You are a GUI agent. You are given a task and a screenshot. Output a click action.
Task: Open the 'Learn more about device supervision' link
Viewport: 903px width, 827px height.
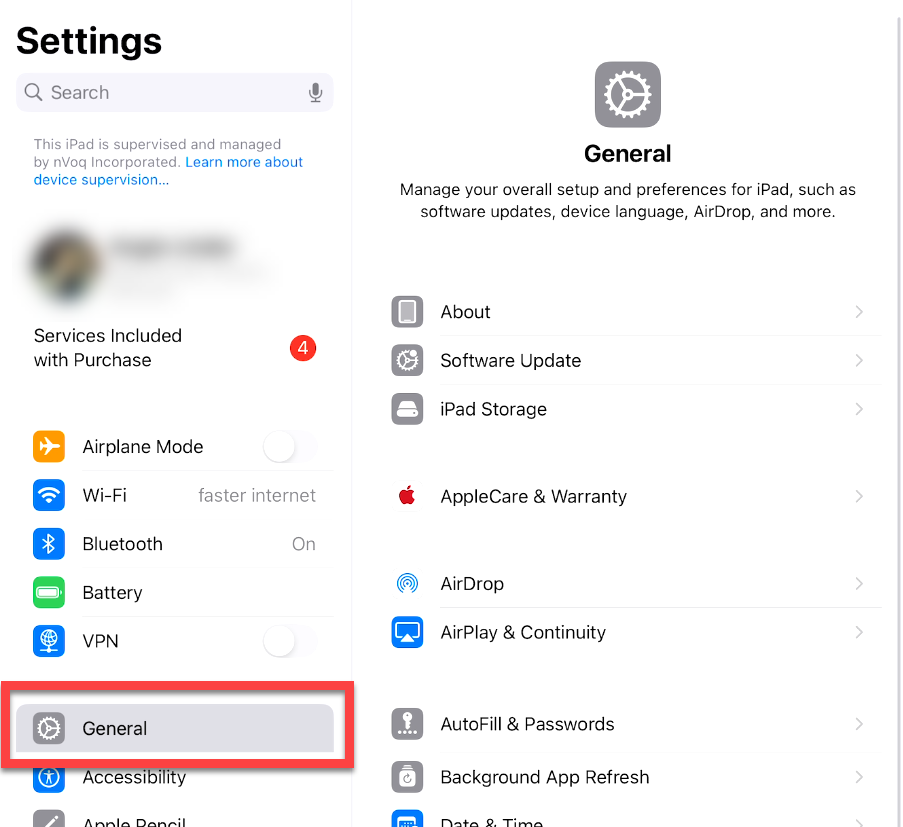(243, 162)
